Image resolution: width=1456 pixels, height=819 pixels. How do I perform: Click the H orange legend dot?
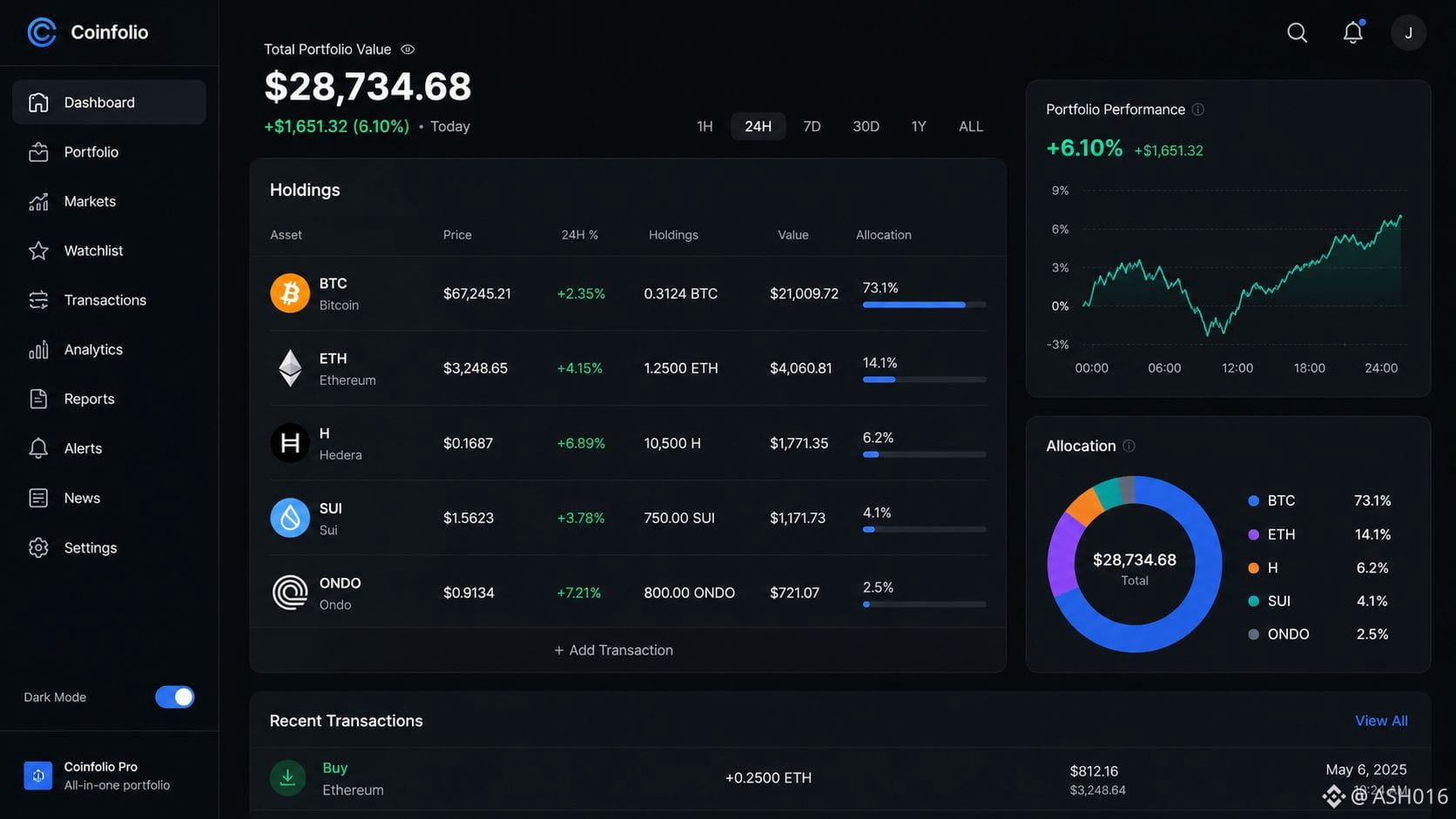tap(1253, 567)
